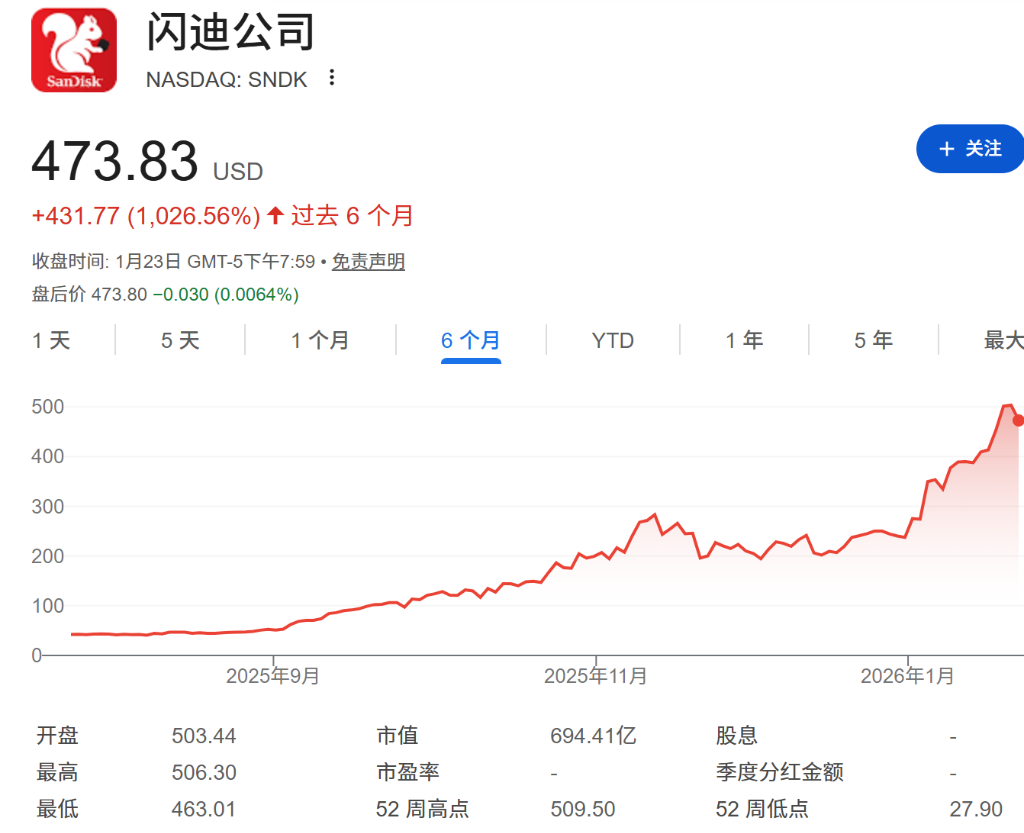Screen dimensions: 1024x833
Task: Open the overflow menu beside NASDAQ: SNDK
Action: pos(331,78)
